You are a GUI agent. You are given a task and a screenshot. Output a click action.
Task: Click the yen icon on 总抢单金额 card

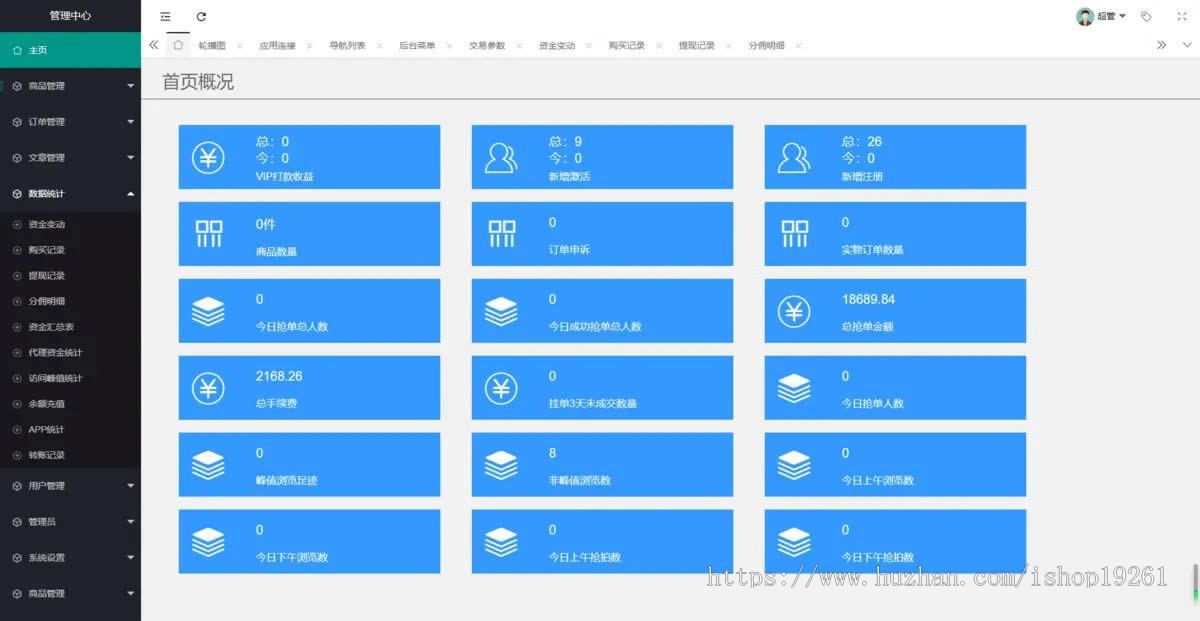click(x=794, y=311)
